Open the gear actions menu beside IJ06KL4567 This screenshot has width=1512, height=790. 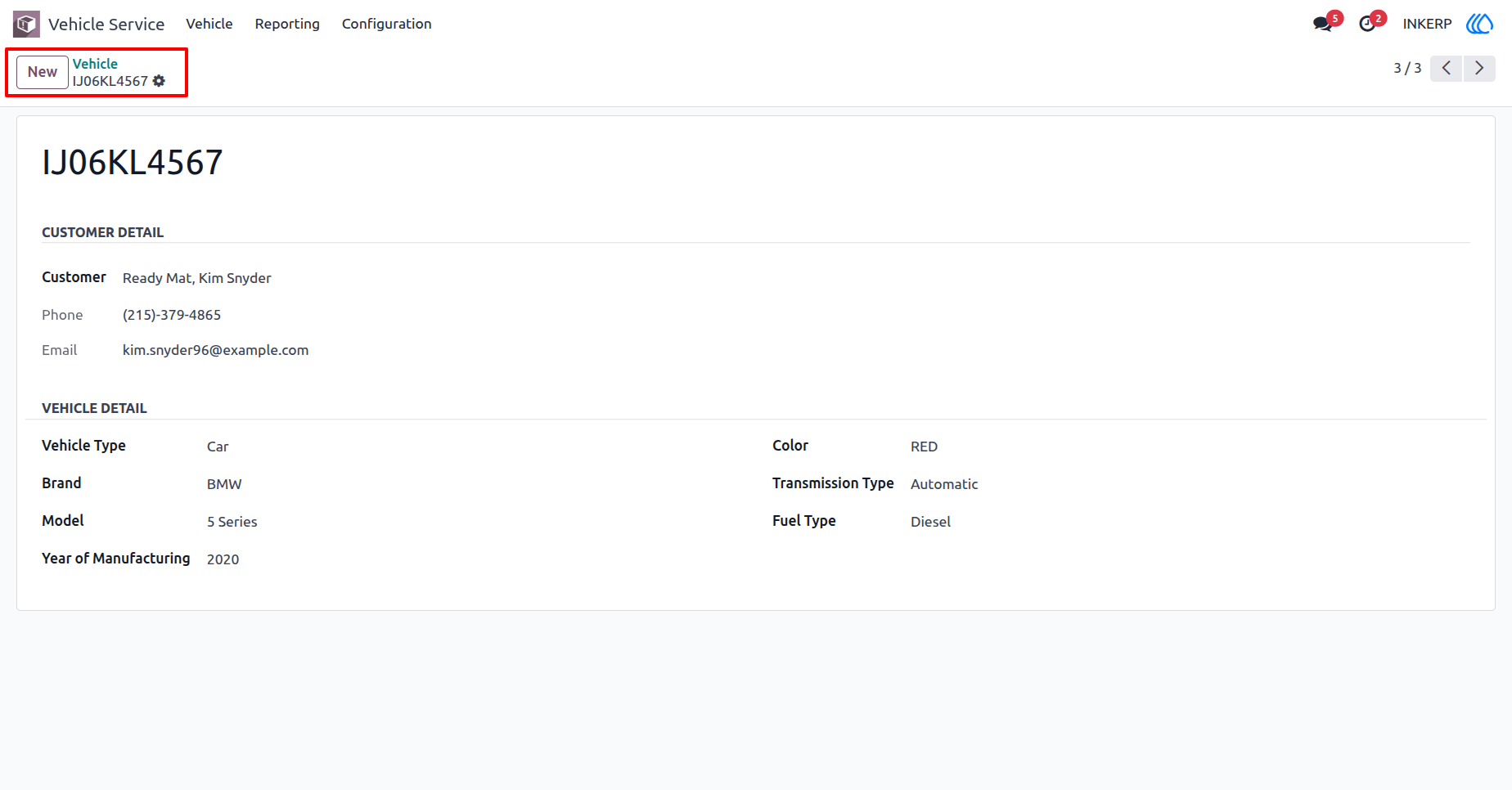point(159,81)
